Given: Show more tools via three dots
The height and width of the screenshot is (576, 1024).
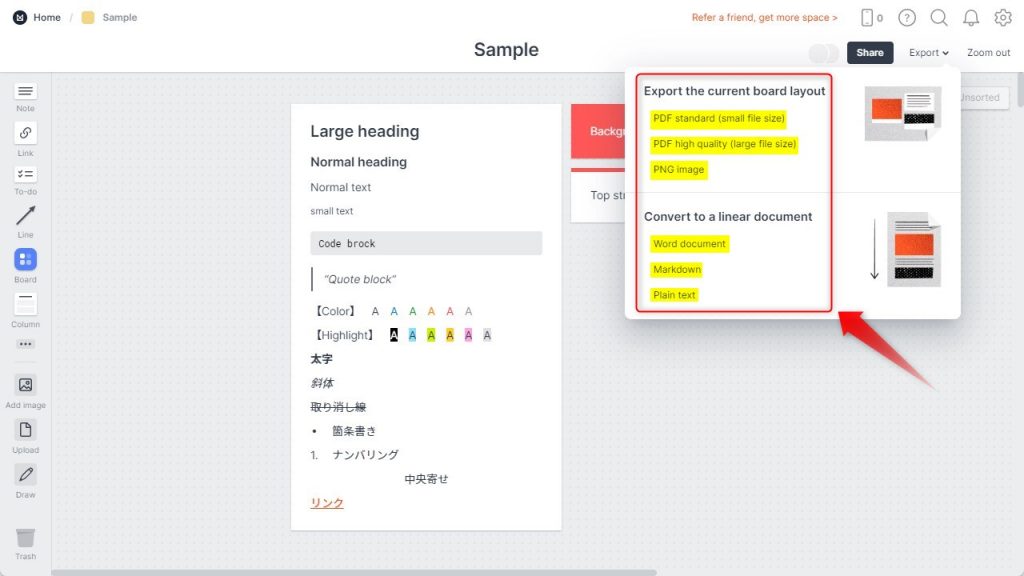Looking at the screenshot, I should (25, 344).
